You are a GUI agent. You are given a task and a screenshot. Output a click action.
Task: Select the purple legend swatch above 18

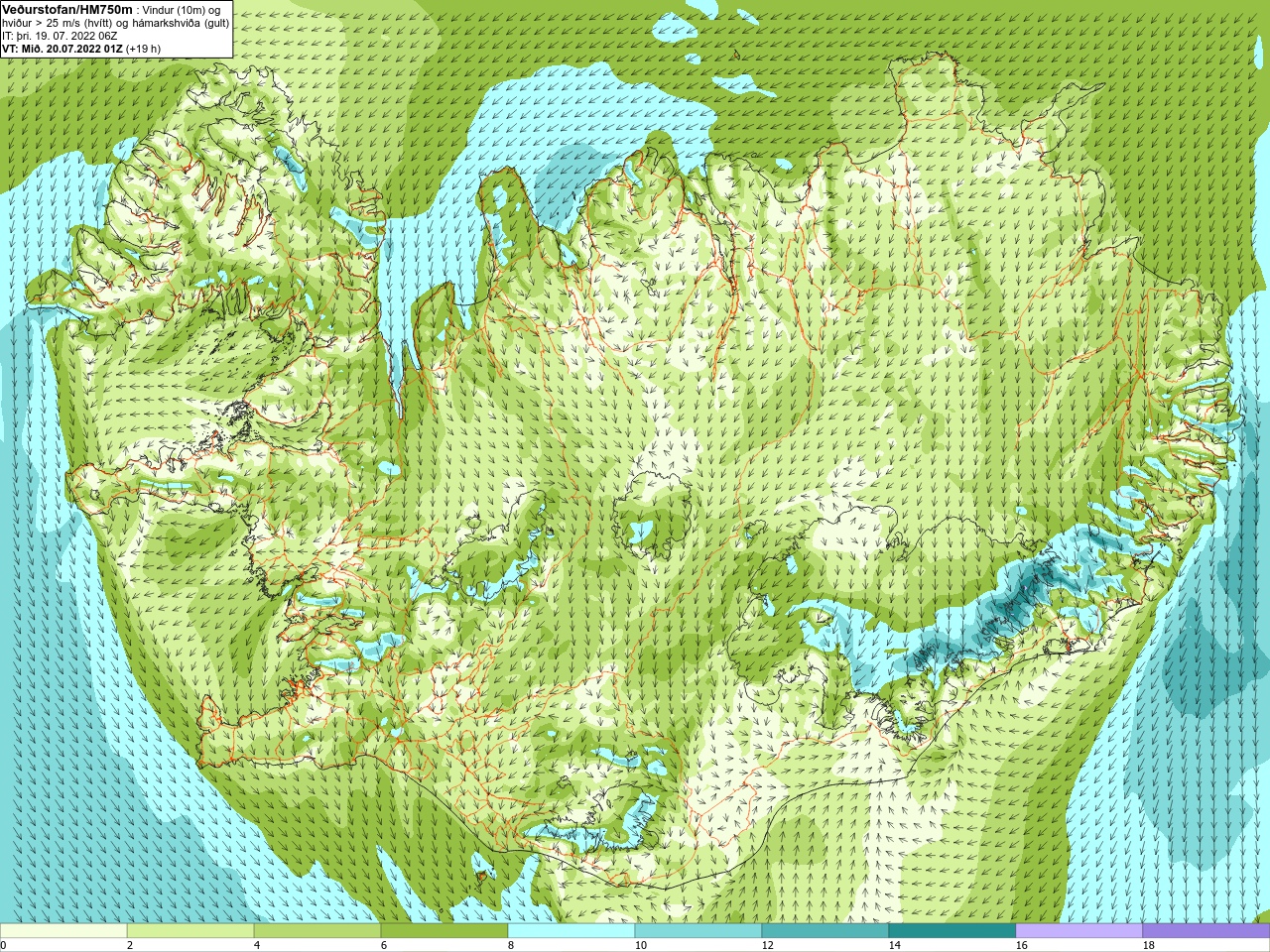tap(1206, 931)
